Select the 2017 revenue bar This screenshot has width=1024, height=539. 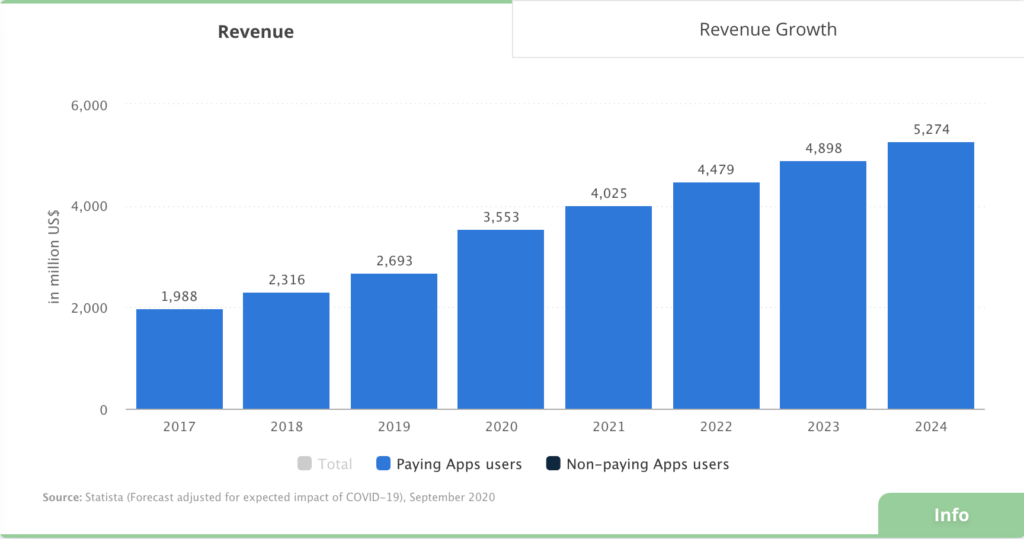(179, 359)
